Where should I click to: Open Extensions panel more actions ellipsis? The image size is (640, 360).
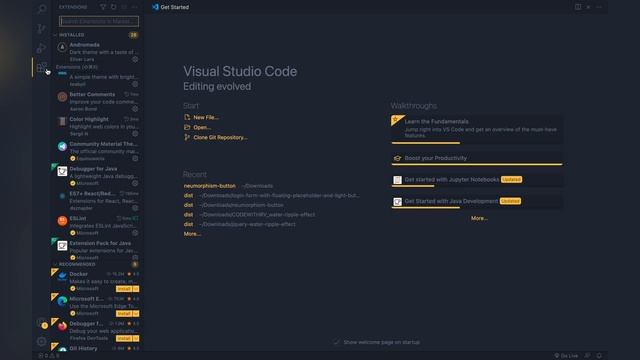click(135, 7)
